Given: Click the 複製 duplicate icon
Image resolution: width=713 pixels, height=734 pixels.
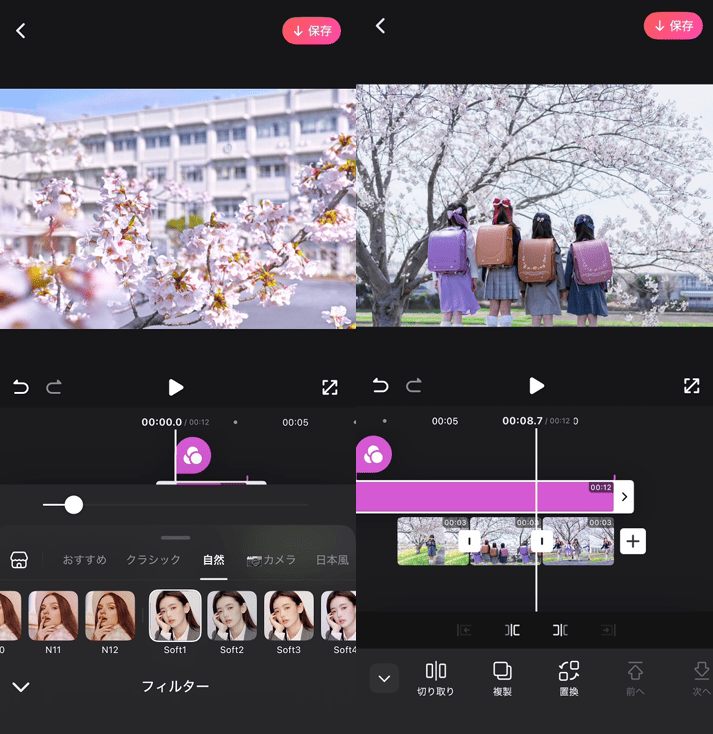Looking at the screenshot, I should 502,671.
